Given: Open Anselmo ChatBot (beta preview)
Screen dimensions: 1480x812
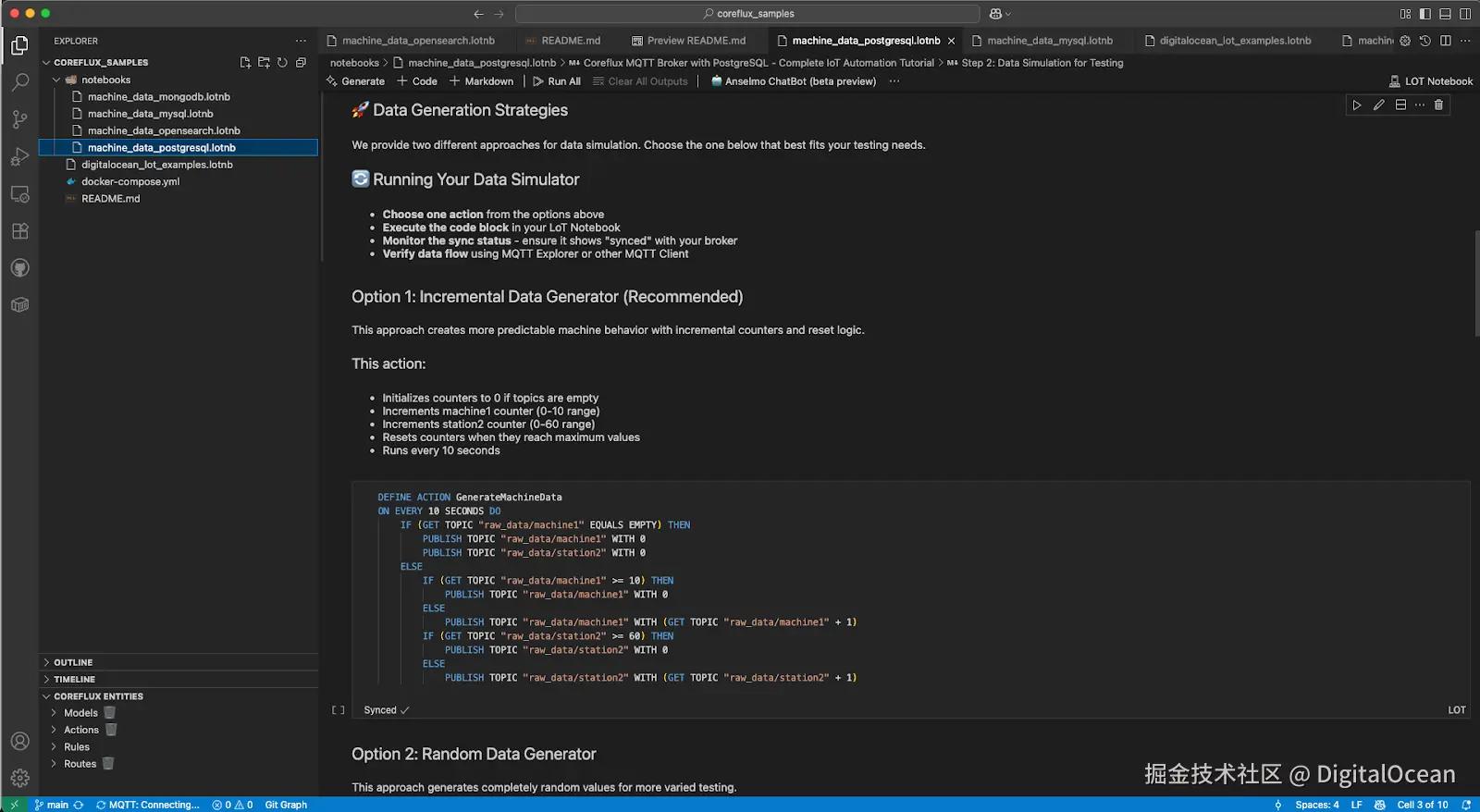Looking at the screenshot, I should pyautogui.click(x=794, y=81).
